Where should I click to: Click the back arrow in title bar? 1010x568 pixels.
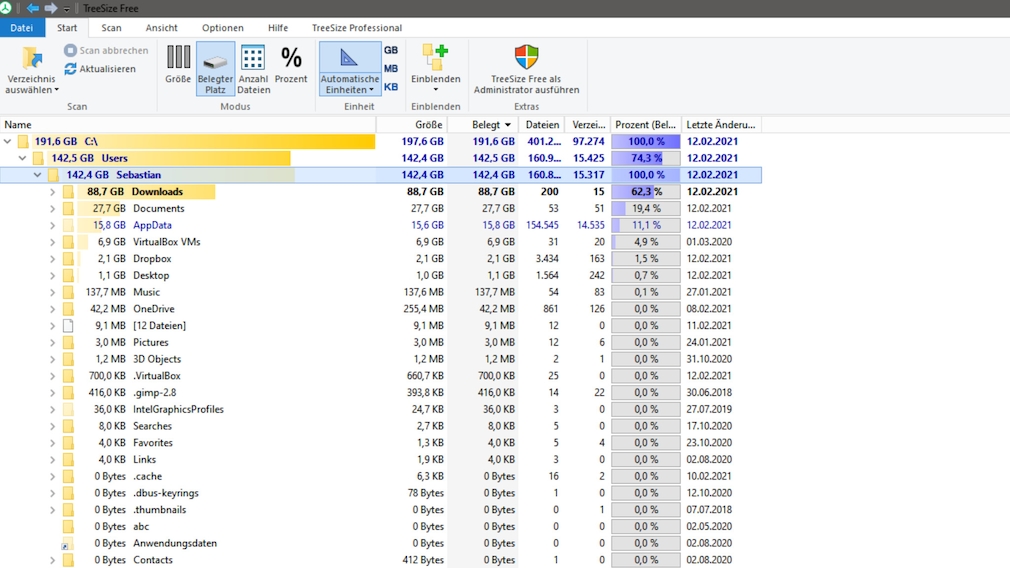[32, 8]
